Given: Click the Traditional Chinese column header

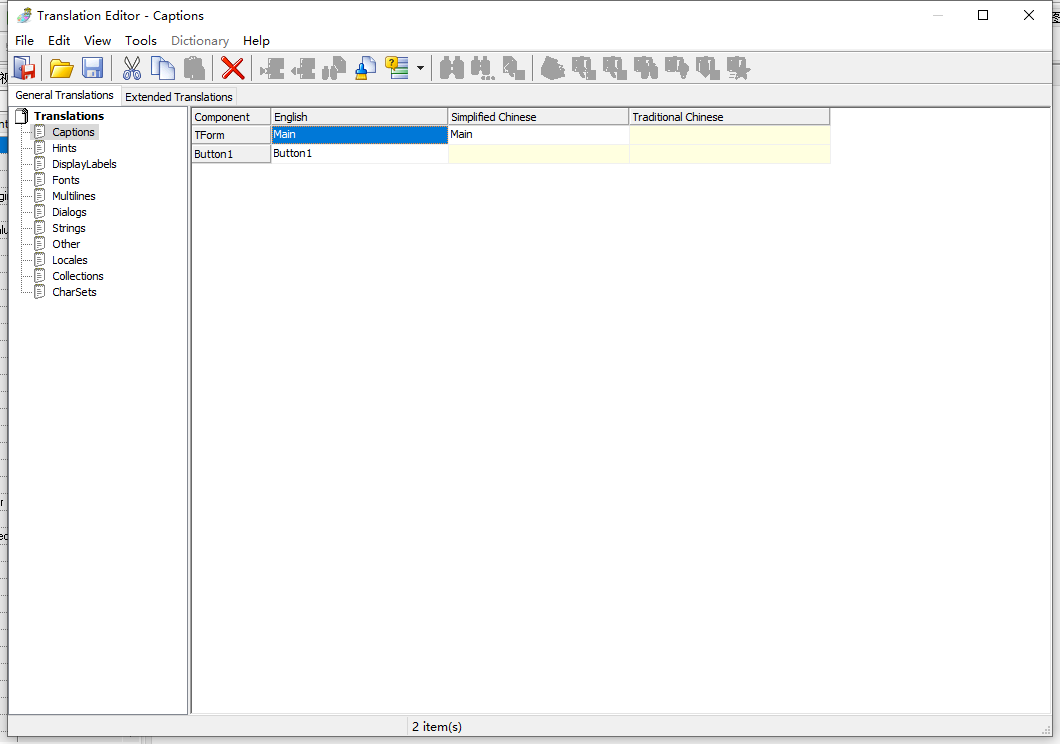Looking at the screenshot, I should 729,117.
